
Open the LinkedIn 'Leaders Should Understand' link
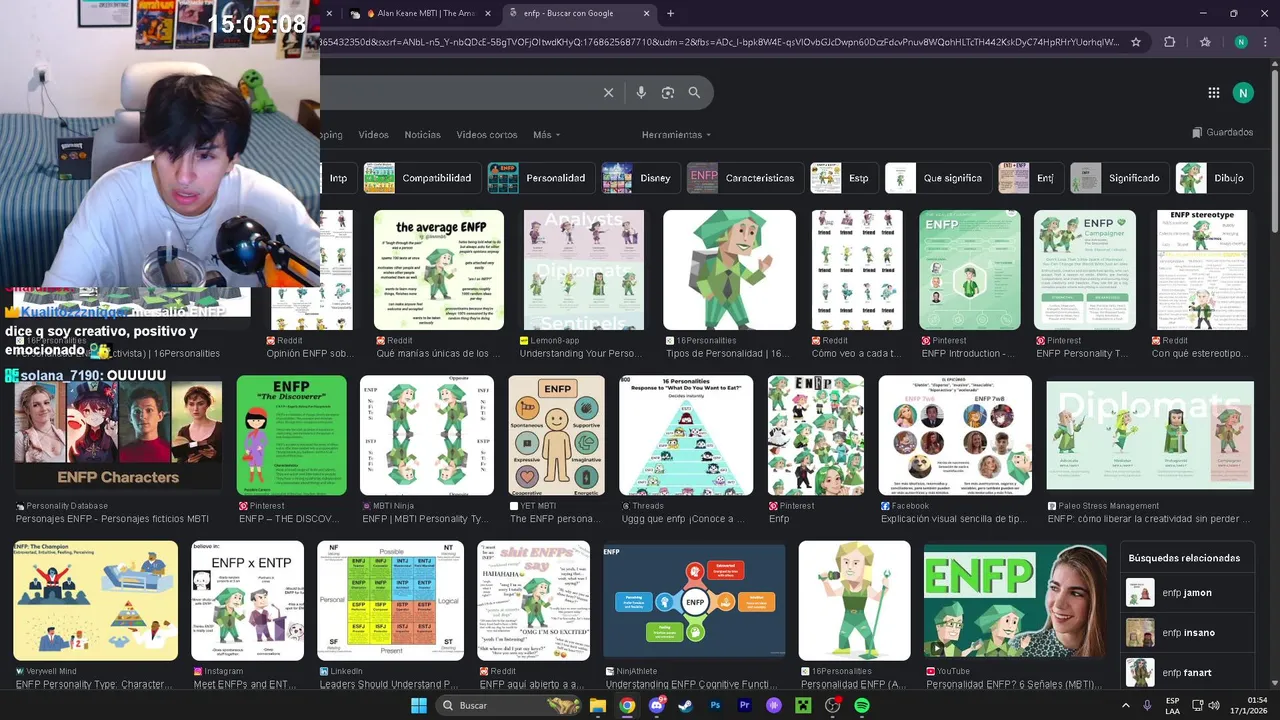(x=387, y=685)
